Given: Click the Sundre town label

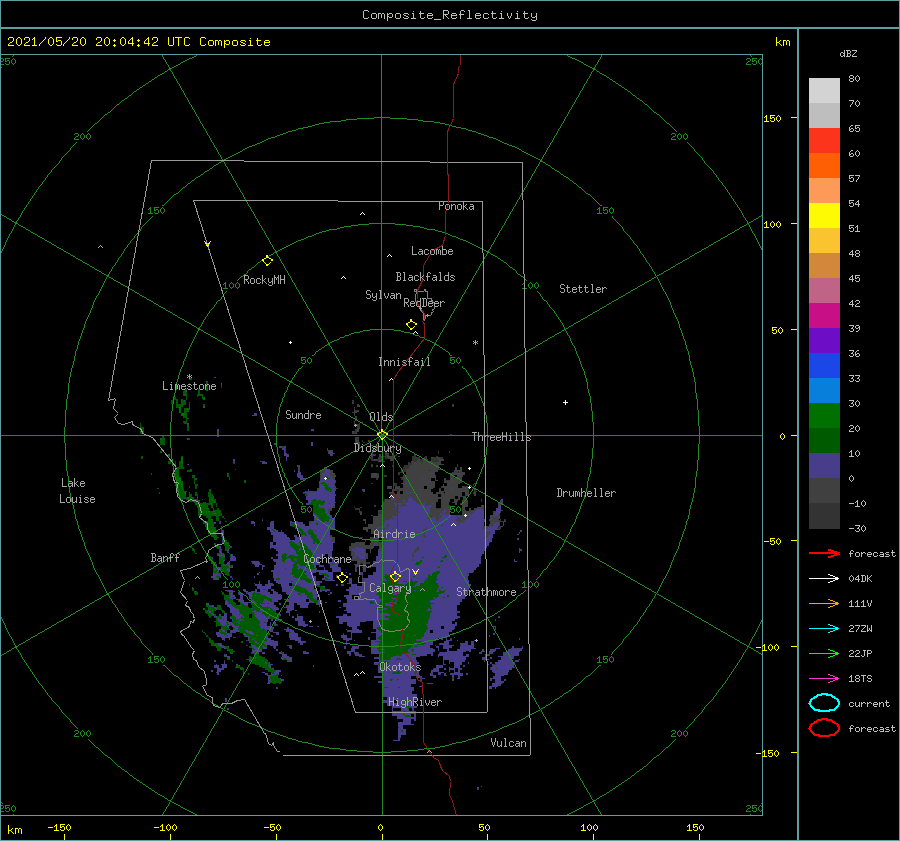Looking at the screenshot, I should click(x=303, y=414).
